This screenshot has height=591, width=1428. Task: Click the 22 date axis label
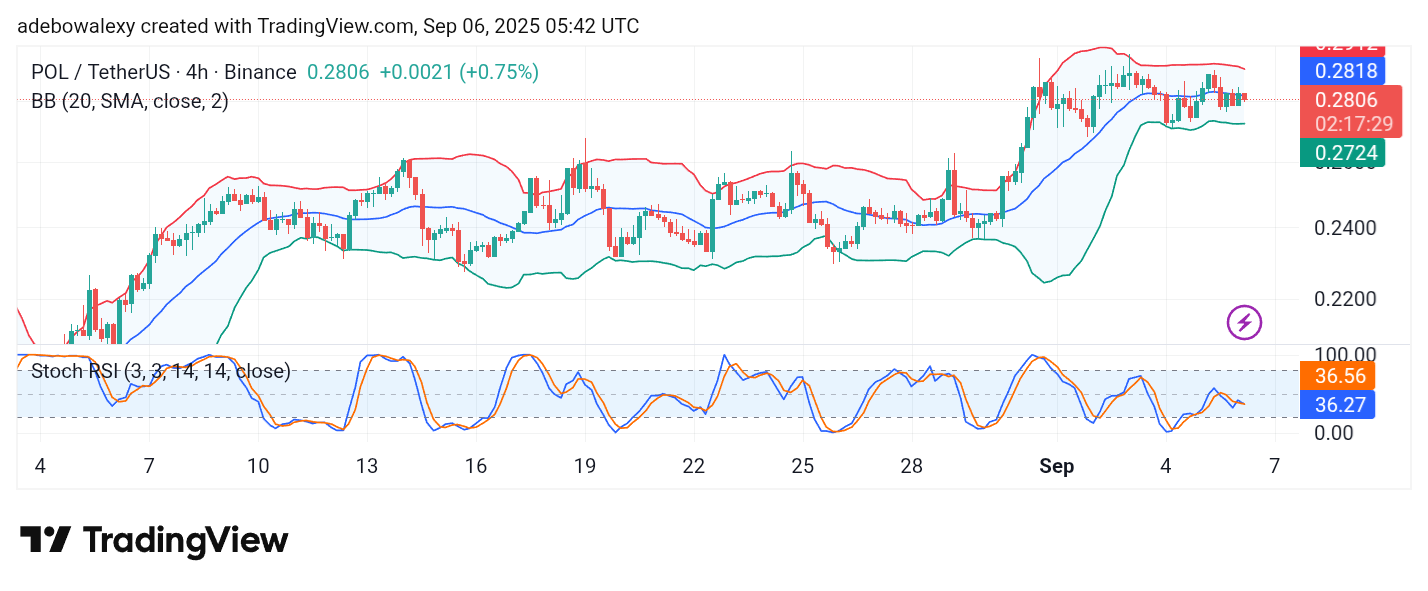[693, 466]
